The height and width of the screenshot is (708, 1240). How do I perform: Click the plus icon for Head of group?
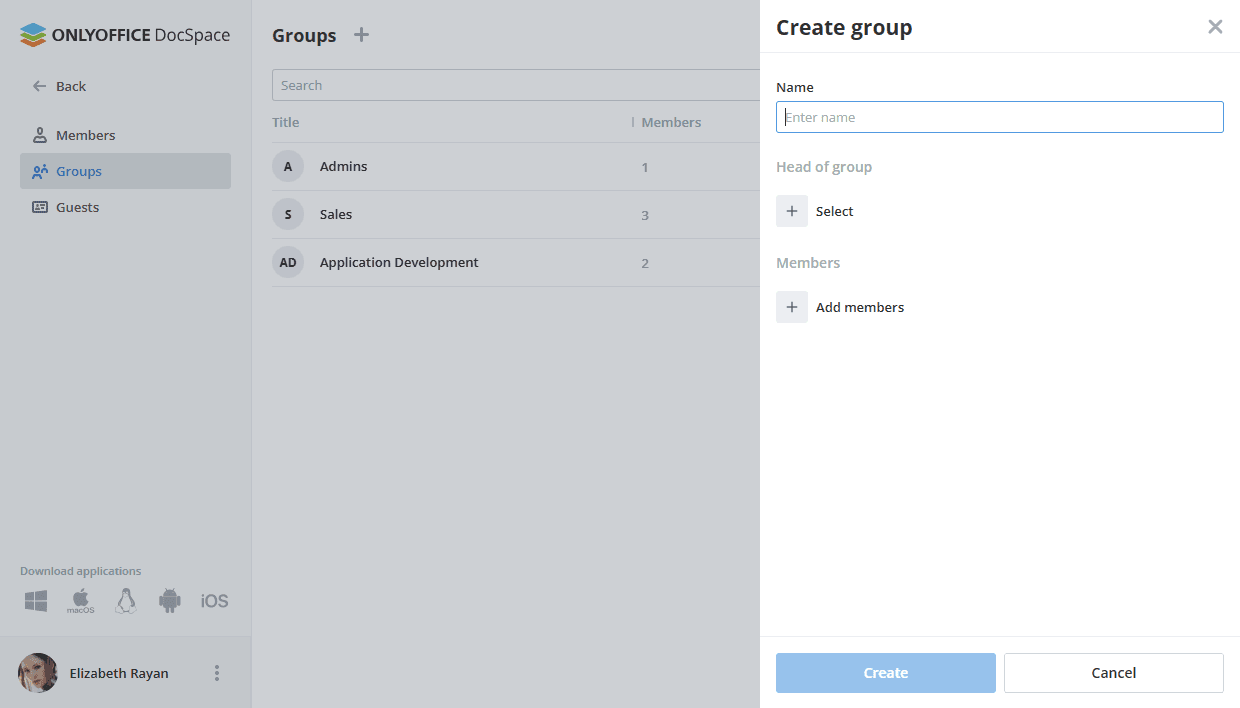(792, 211)
